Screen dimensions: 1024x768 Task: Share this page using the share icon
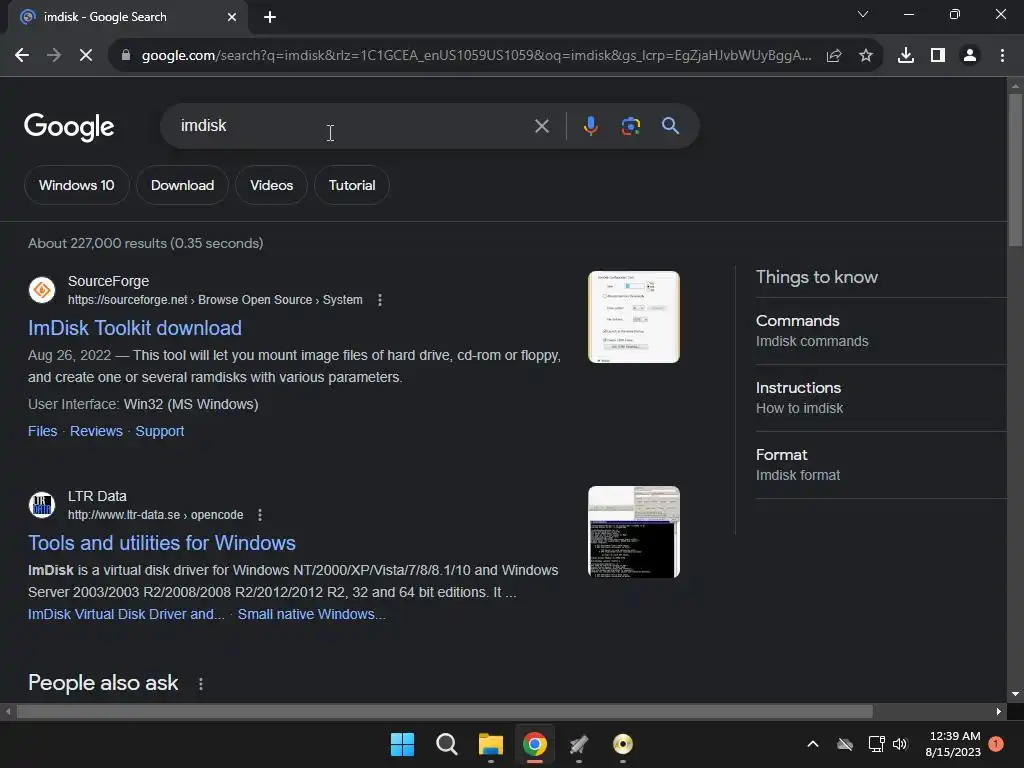click(x=834, y=56)
